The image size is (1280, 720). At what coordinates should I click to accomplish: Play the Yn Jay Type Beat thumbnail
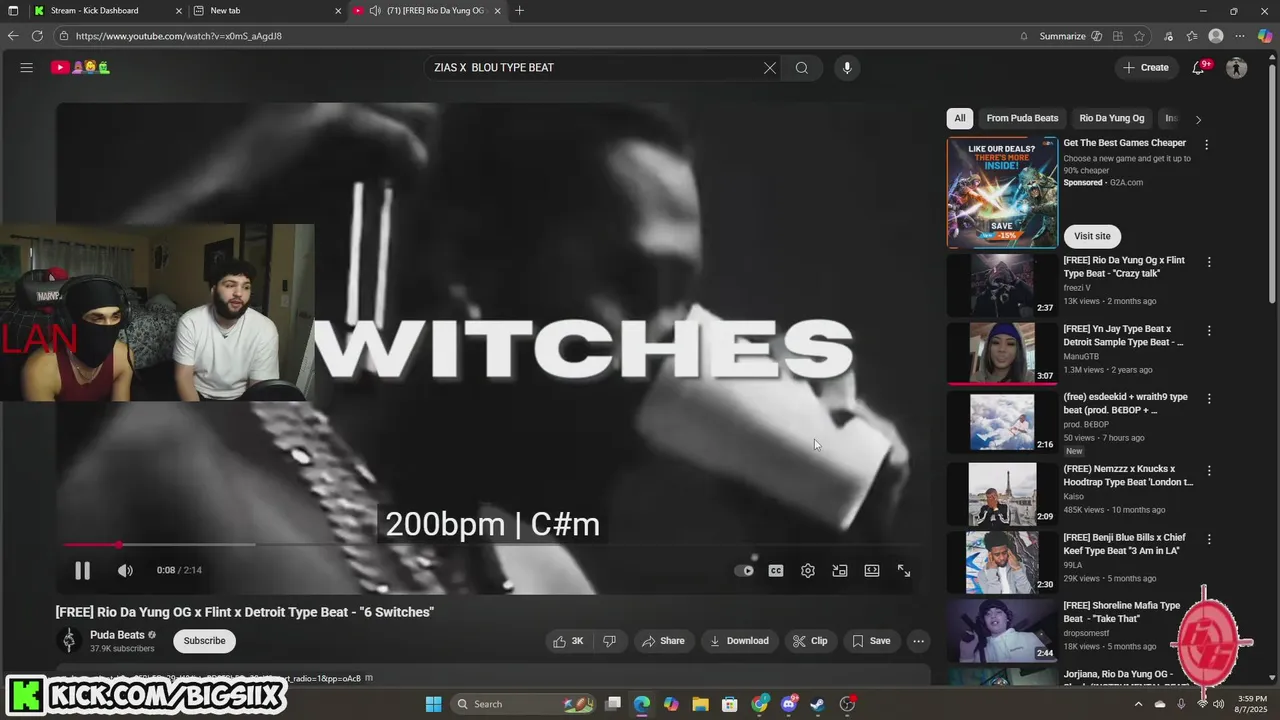[x=1002, y=353]
